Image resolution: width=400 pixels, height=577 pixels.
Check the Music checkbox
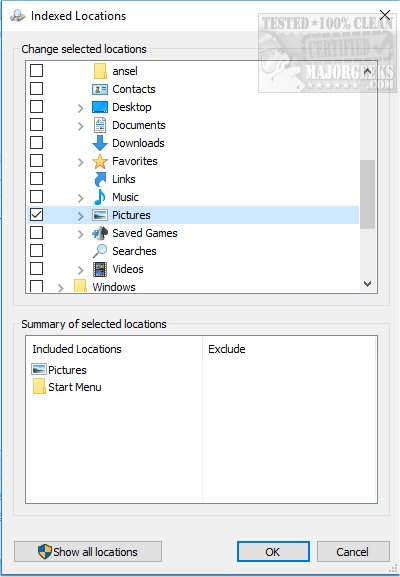tap(36, 197)
